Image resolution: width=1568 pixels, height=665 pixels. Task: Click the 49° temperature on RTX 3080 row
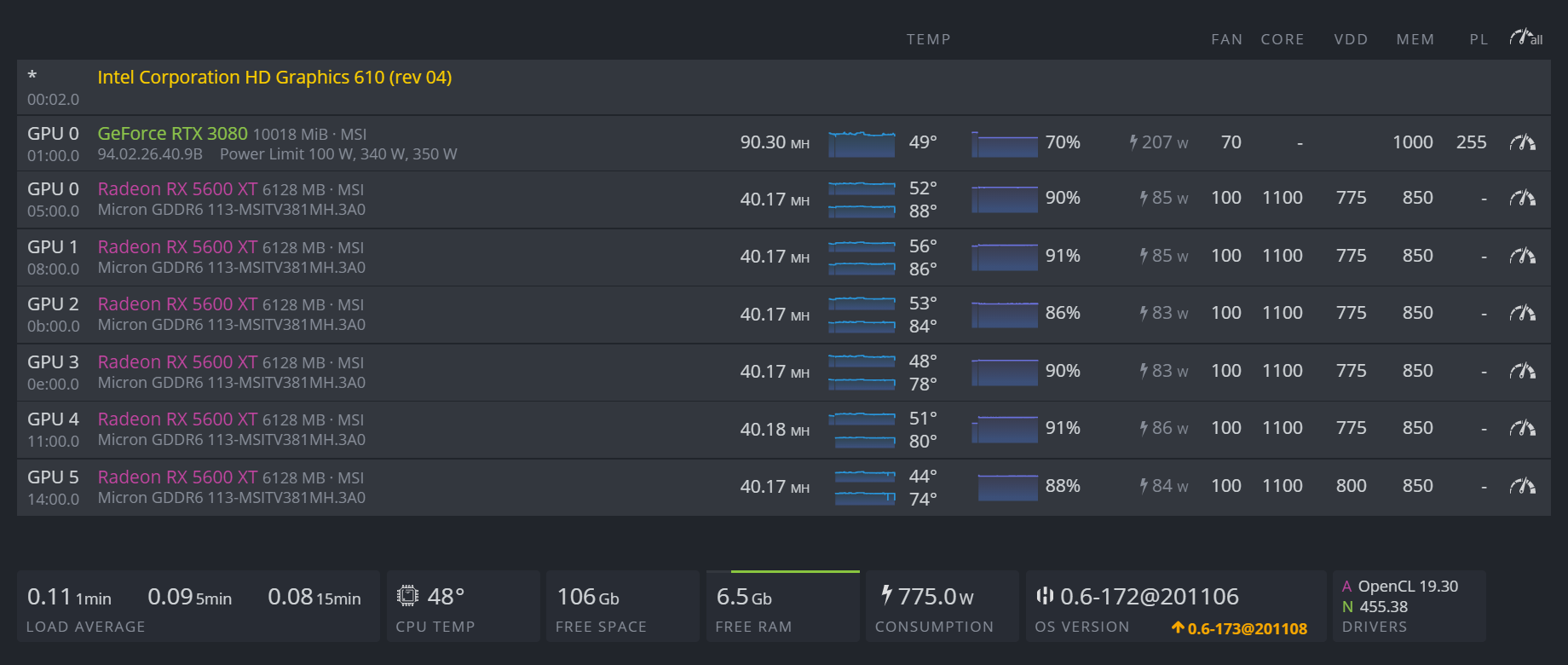(923, 142)
